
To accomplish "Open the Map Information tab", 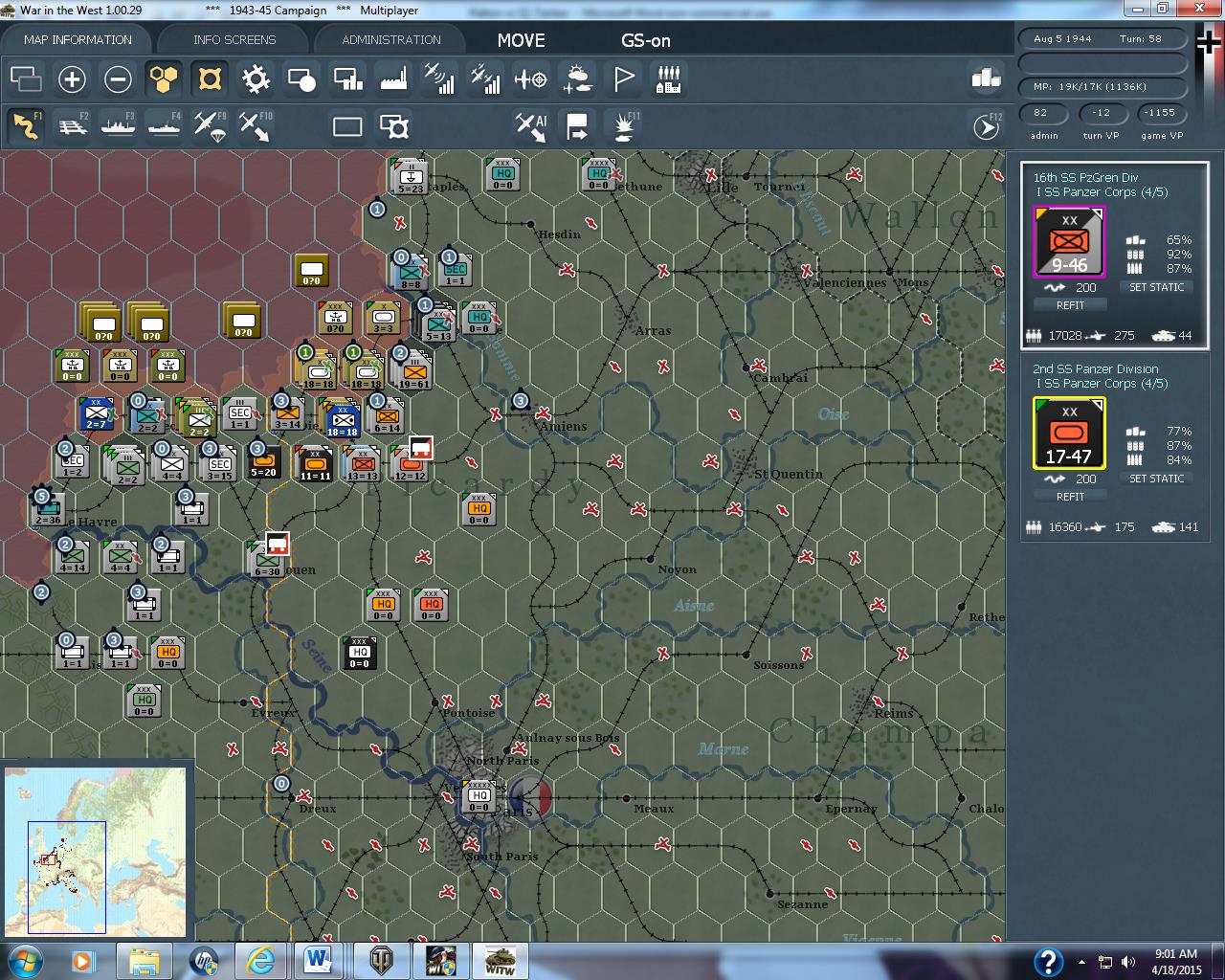I will (78, 39).
